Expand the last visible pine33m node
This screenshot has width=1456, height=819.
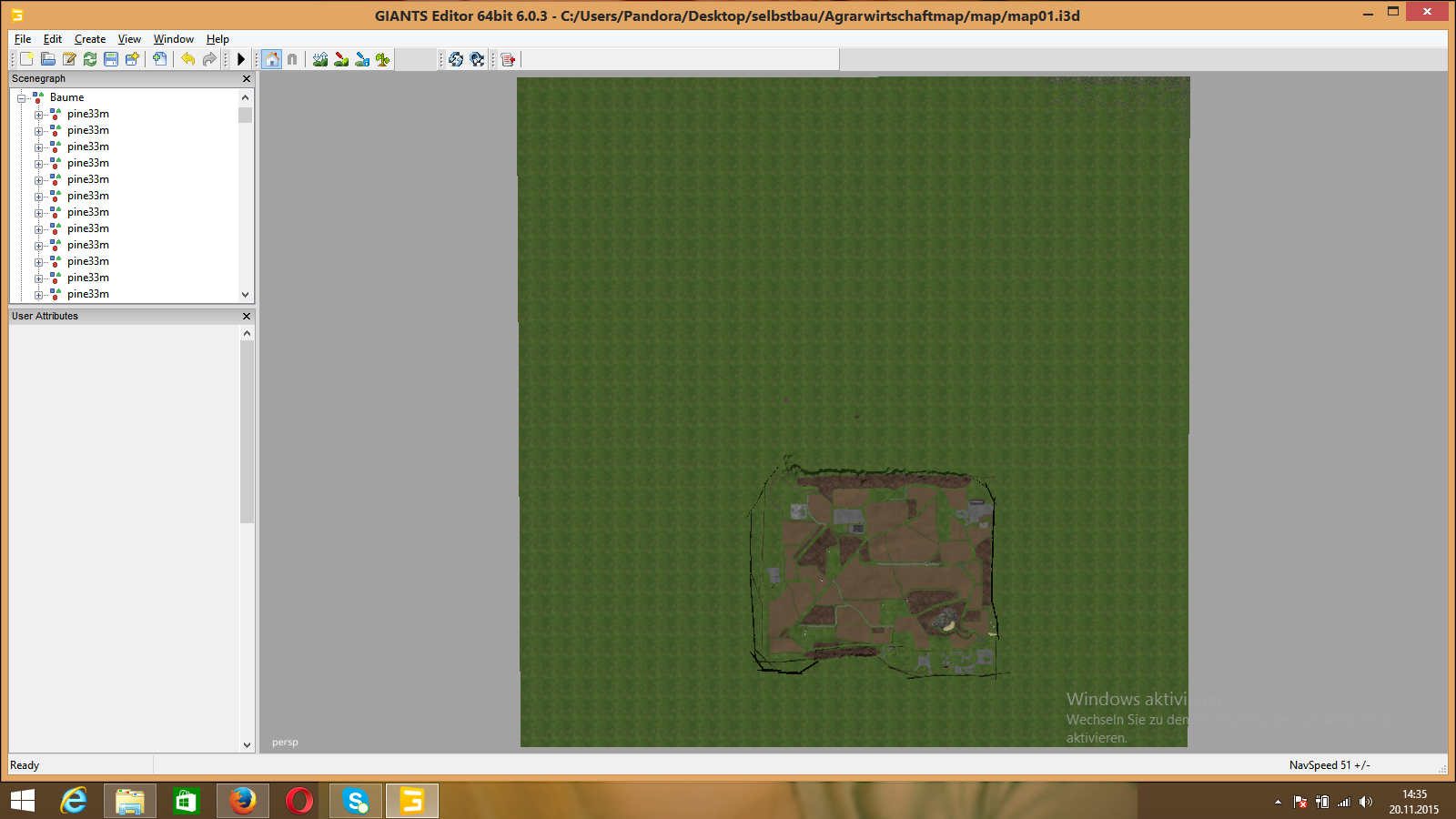38,295
